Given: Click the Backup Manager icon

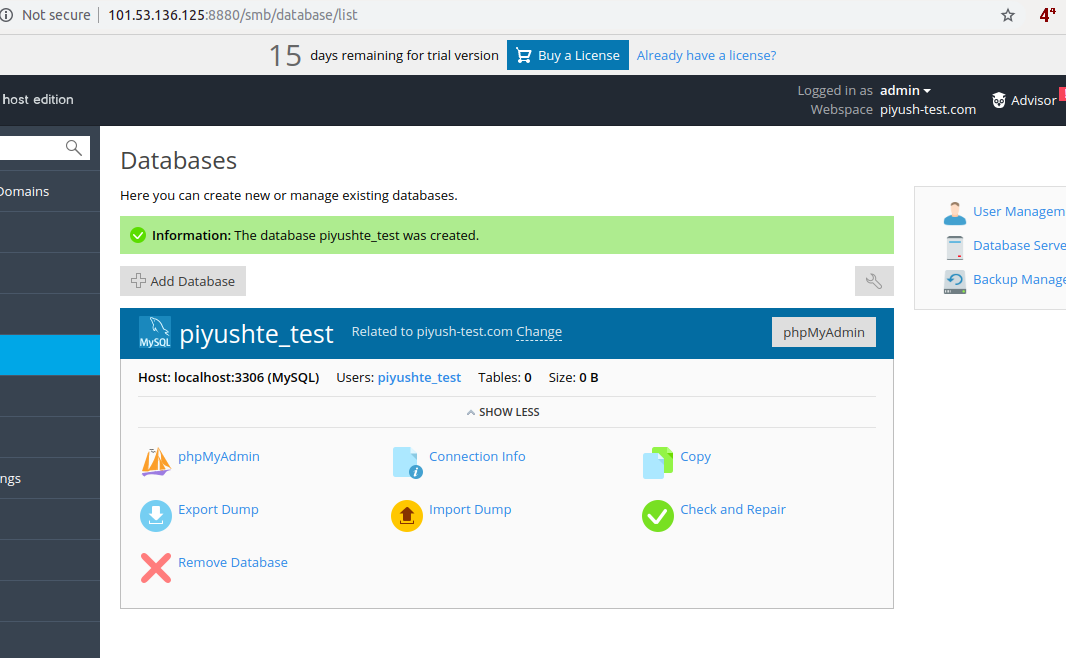Looking at the screenshot, I should click(955, 281).
